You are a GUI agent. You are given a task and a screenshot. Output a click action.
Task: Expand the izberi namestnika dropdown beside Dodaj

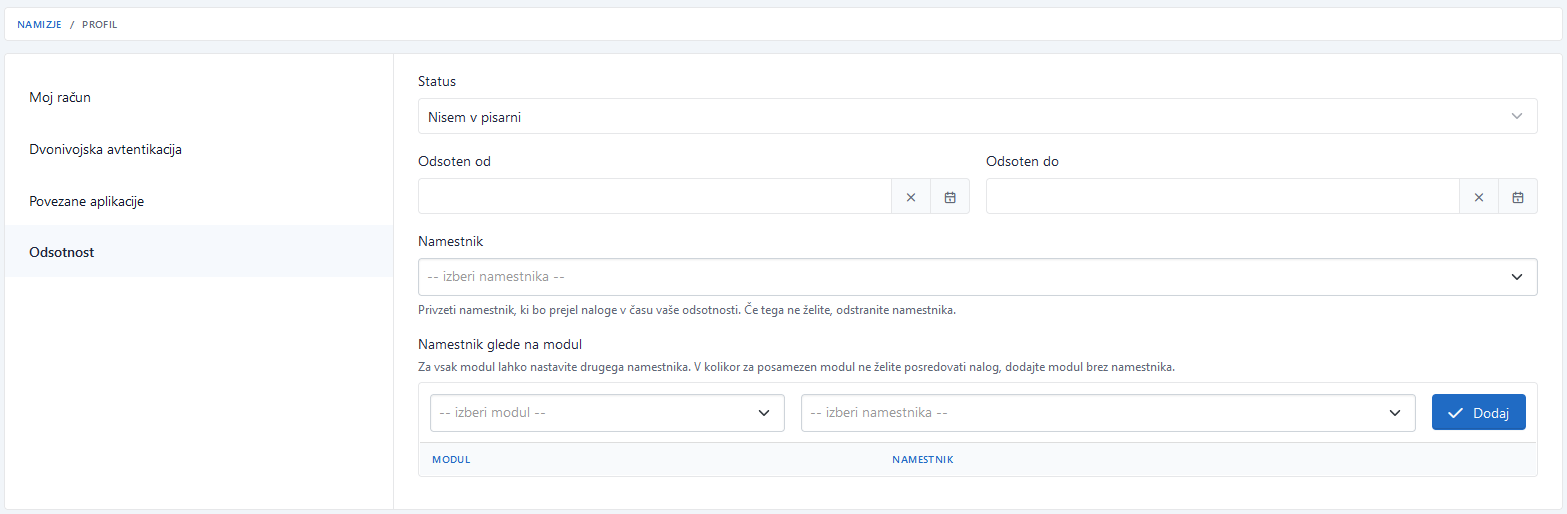click(x=1107, y=412)
